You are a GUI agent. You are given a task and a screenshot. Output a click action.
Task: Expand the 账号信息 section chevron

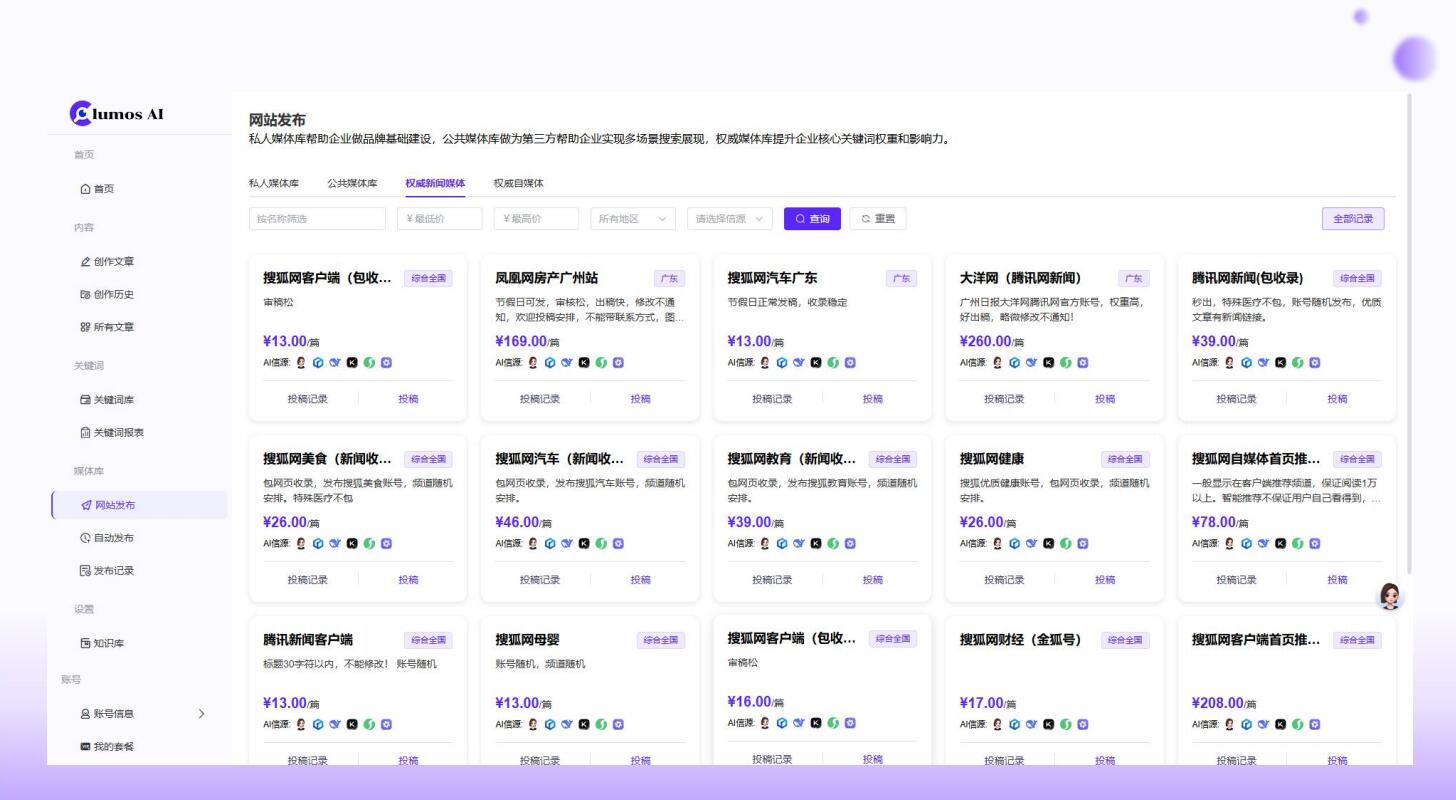tap(201, 713)
